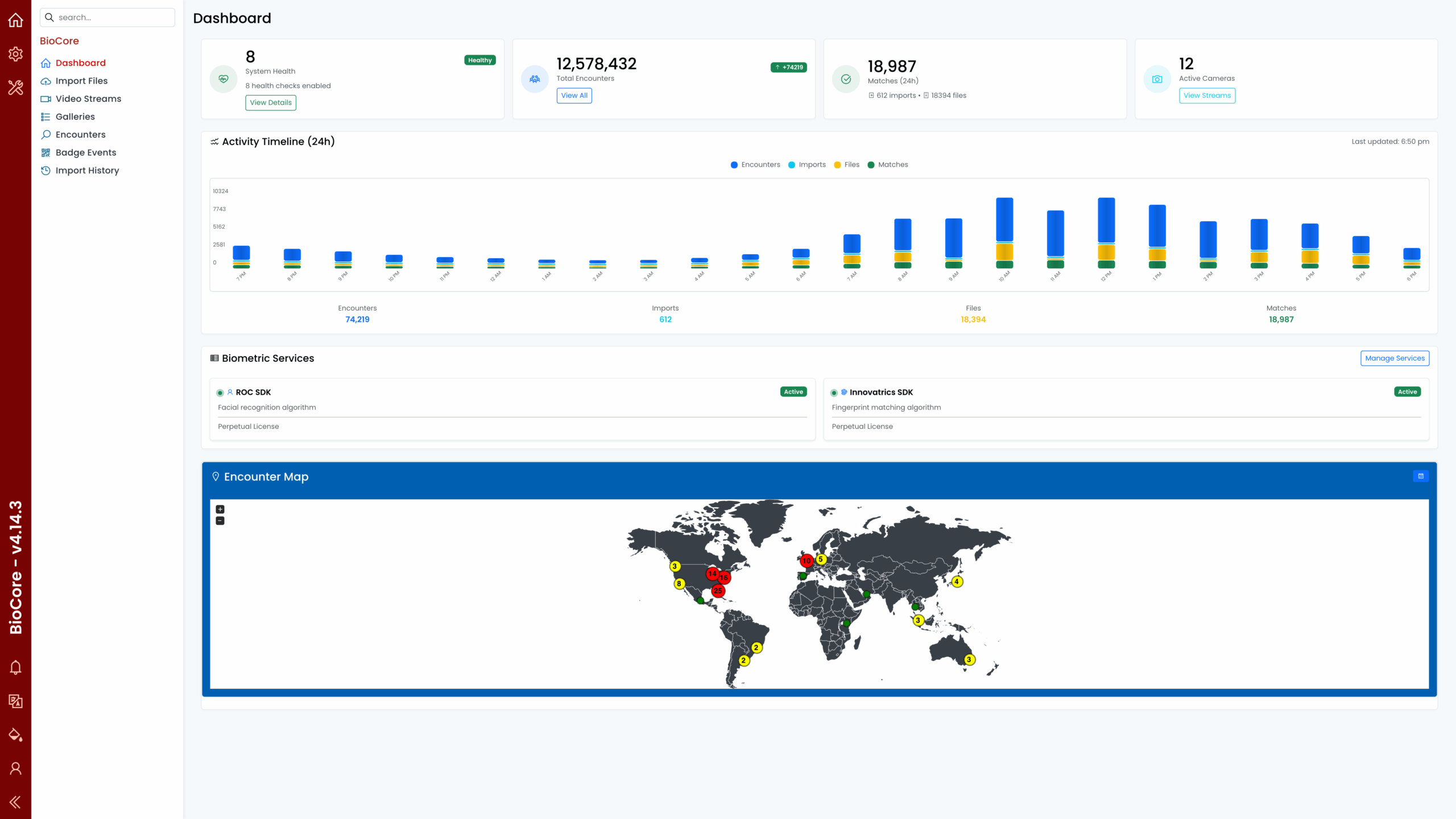Collapse the Encounter Map panel button
Image resolution: width=1456 pixels, height=819 pixels.
click(x=1420, y=477)
